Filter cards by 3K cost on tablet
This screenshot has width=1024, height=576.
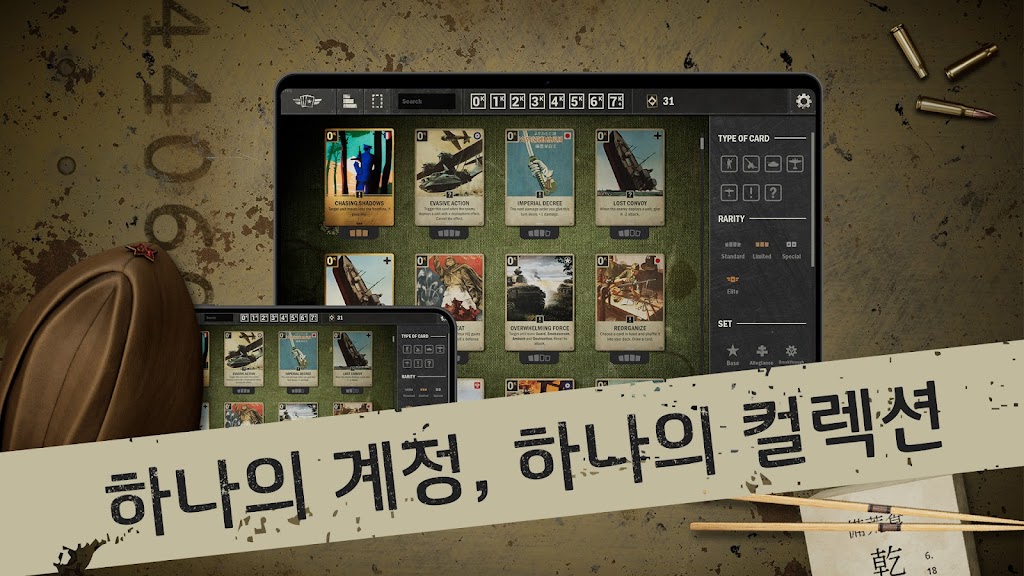pos(537,101)
